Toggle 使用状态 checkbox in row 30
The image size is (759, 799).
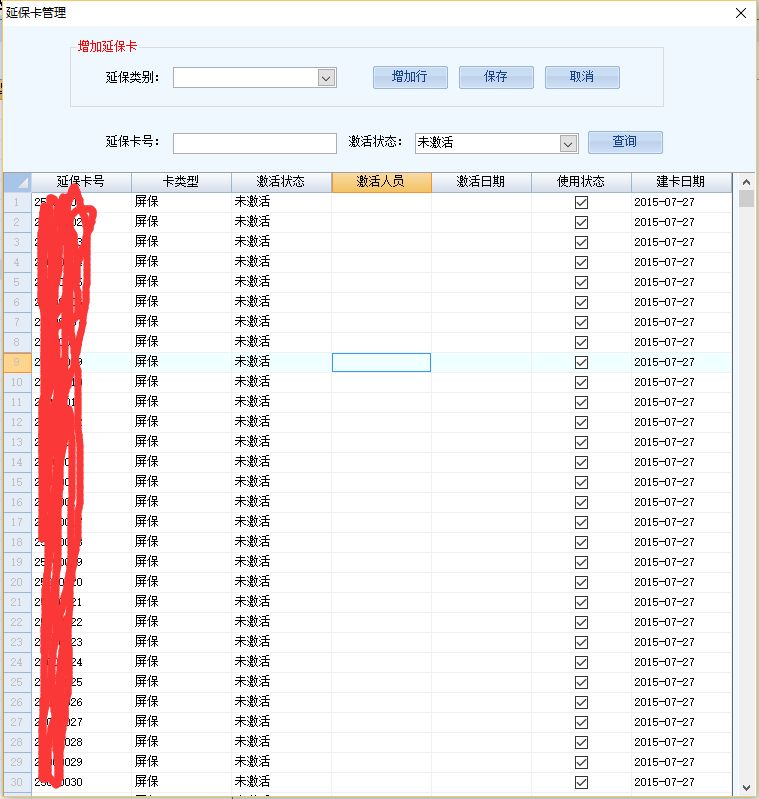(x=581, y=782)
